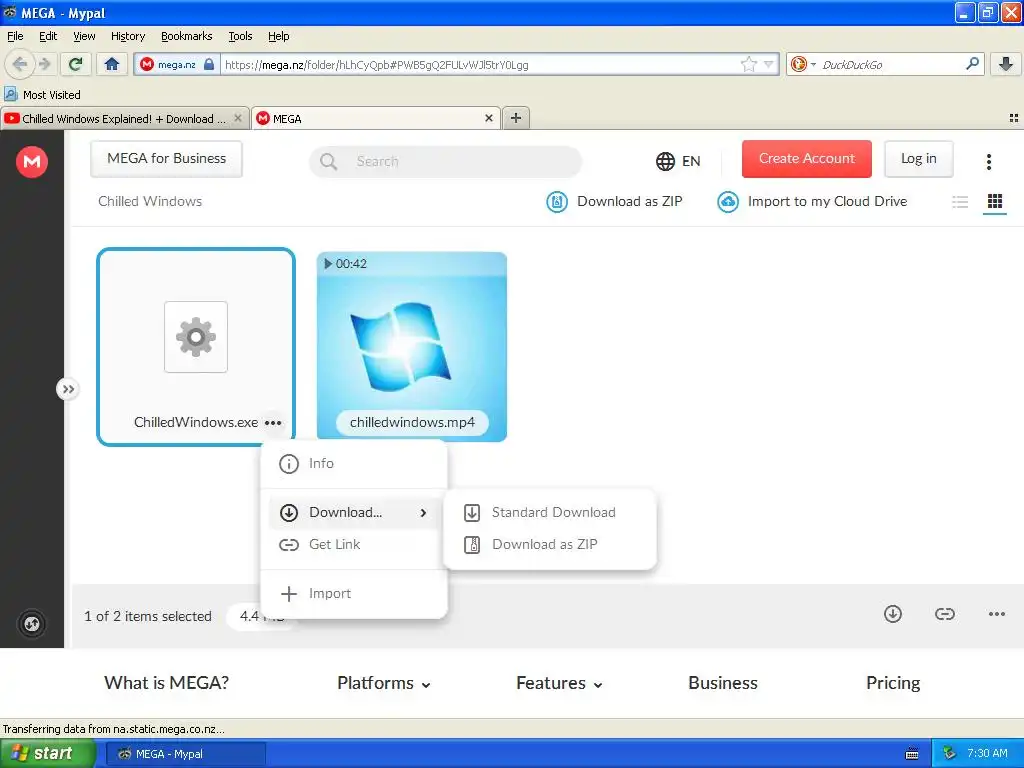Open the Bookmarks menu
The width and height of the screenshot is (1024, 768).
[x=187, y=36]
